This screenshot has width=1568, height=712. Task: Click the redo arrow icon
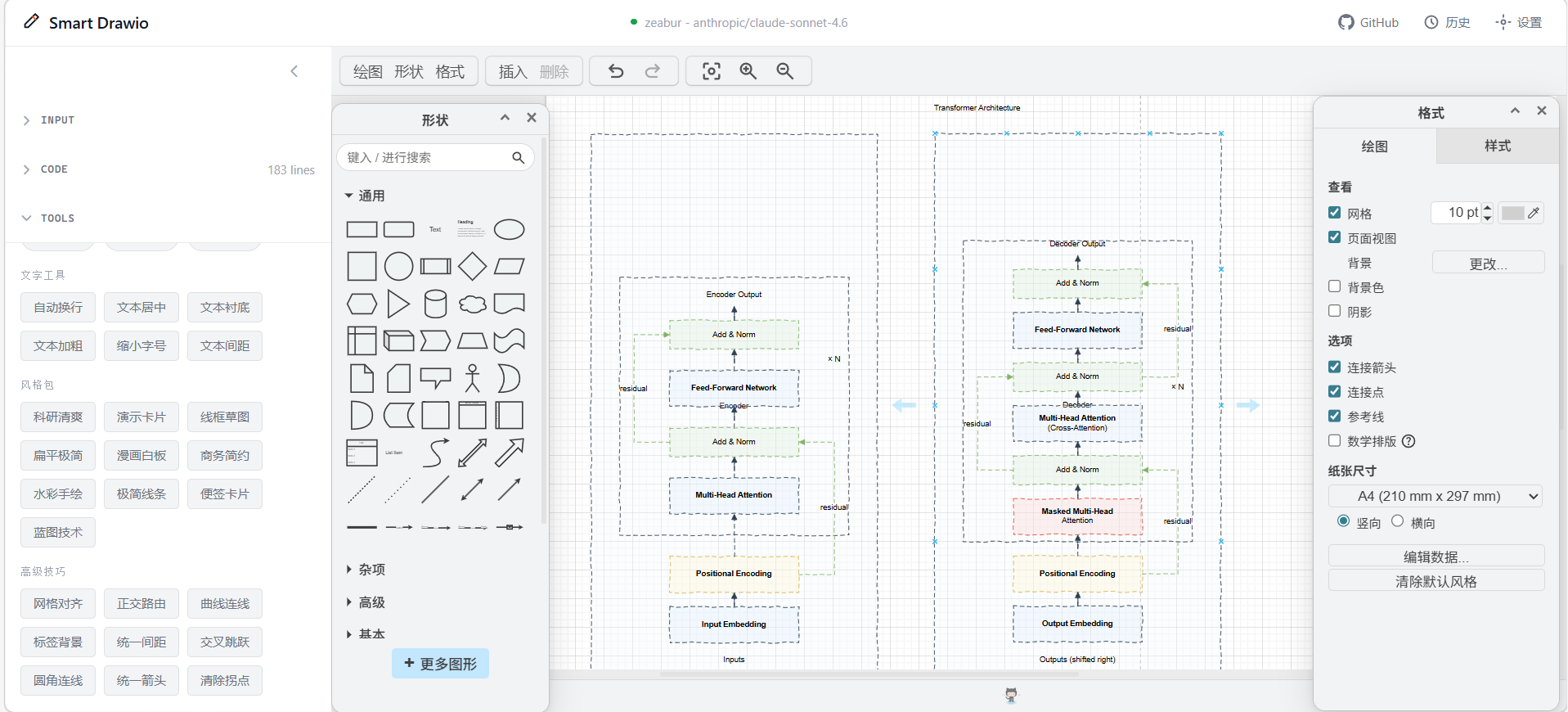point(653,71)
